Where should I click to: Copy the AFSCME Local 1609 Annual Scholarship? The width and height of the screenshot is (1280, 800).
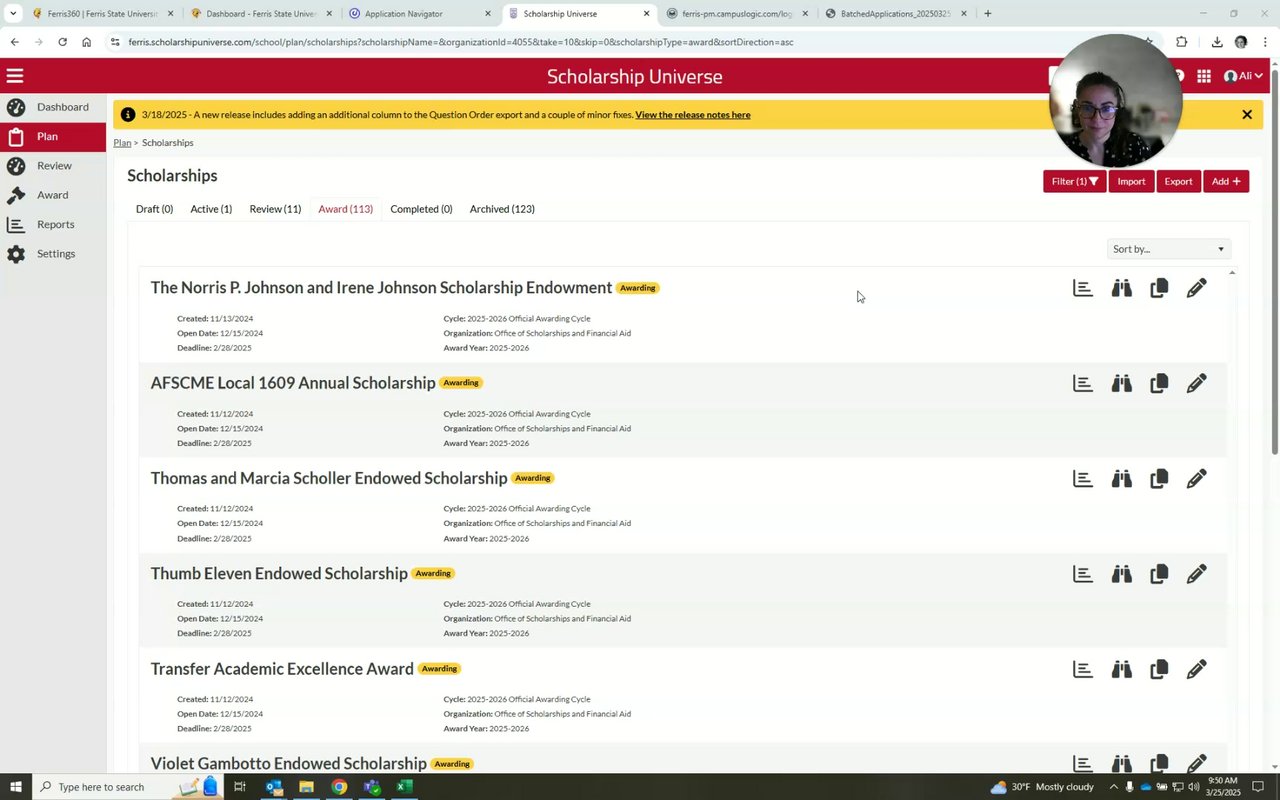[x=1159, y=383]
